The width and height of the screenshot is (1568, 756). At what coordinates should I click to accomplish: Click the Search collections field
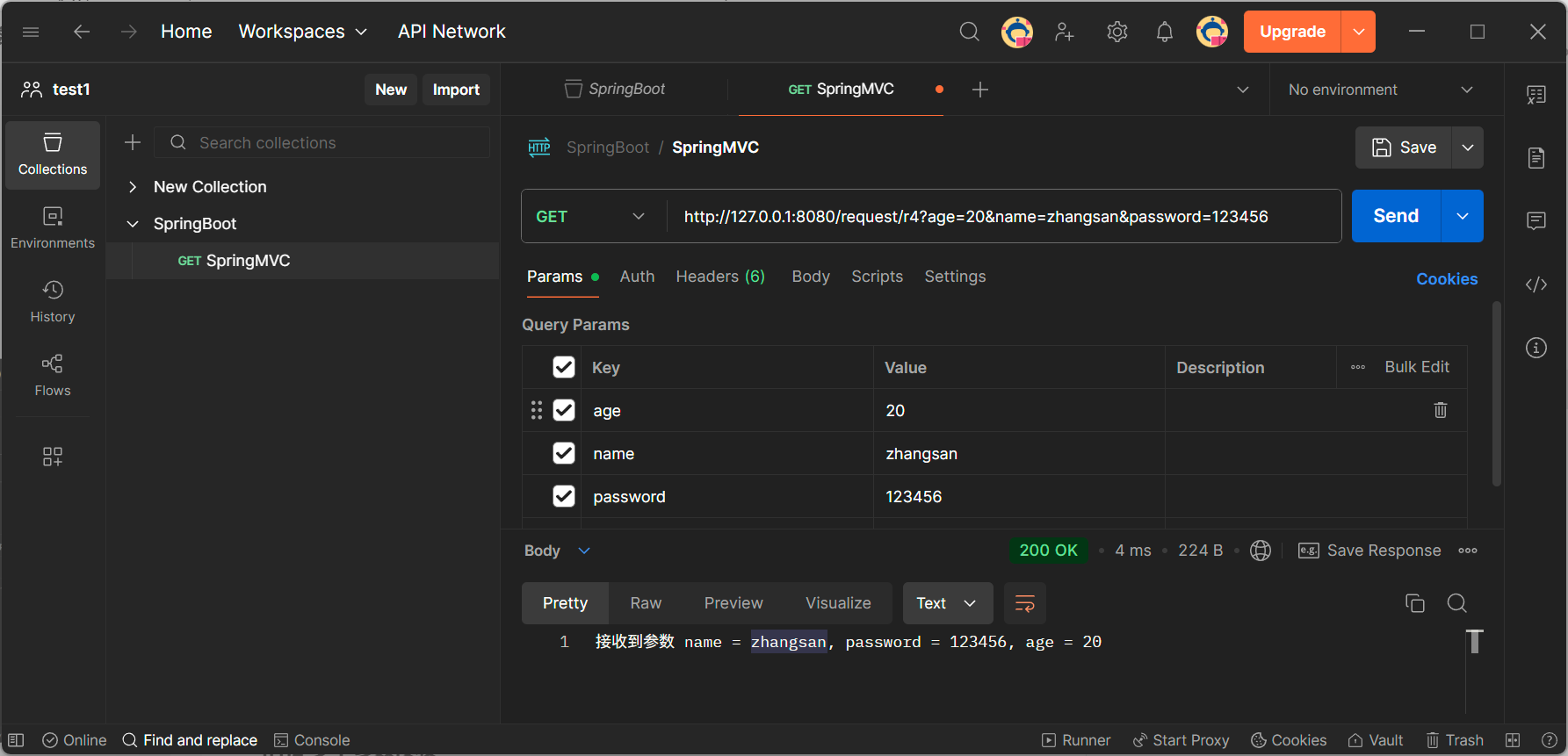tap(322, 142)
